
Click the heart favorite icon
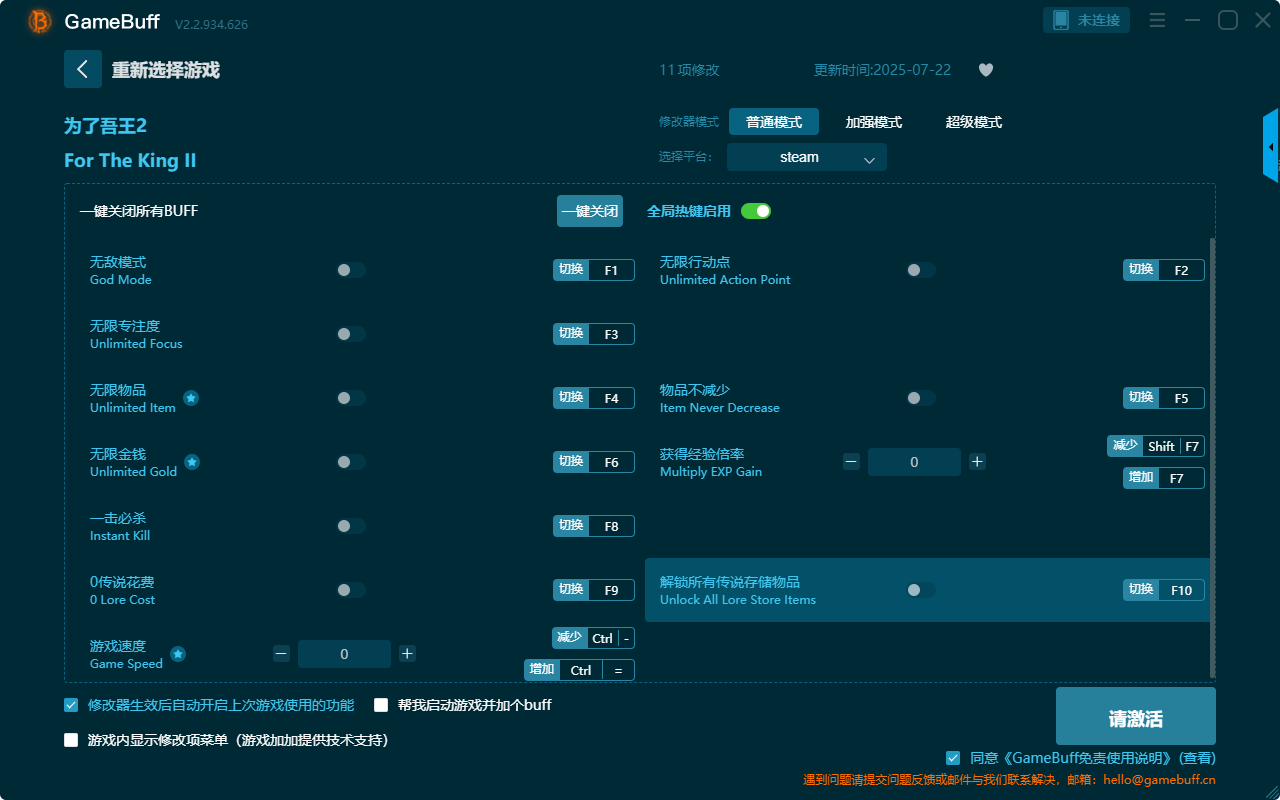click(986, 70)
